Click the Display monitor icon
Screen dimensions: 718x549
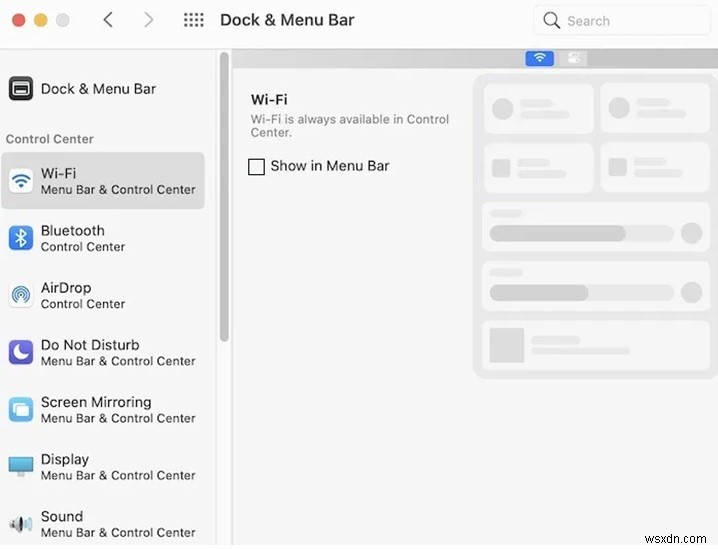tap(21, 466)
